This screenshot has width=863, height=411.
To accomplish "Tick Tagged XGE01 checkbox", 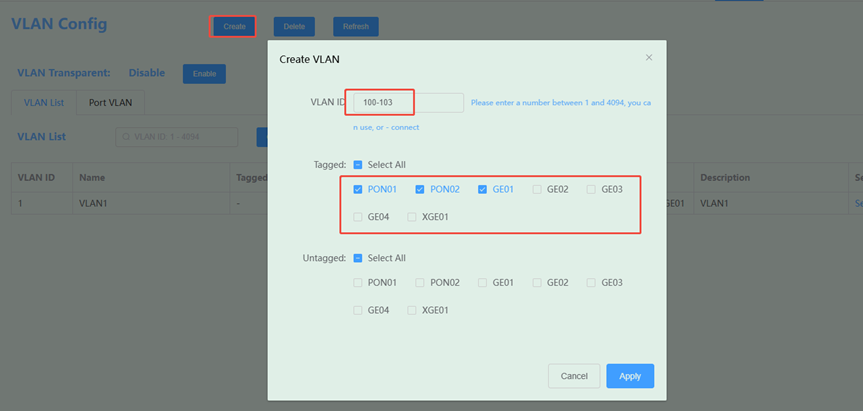I will click(412, 217).
